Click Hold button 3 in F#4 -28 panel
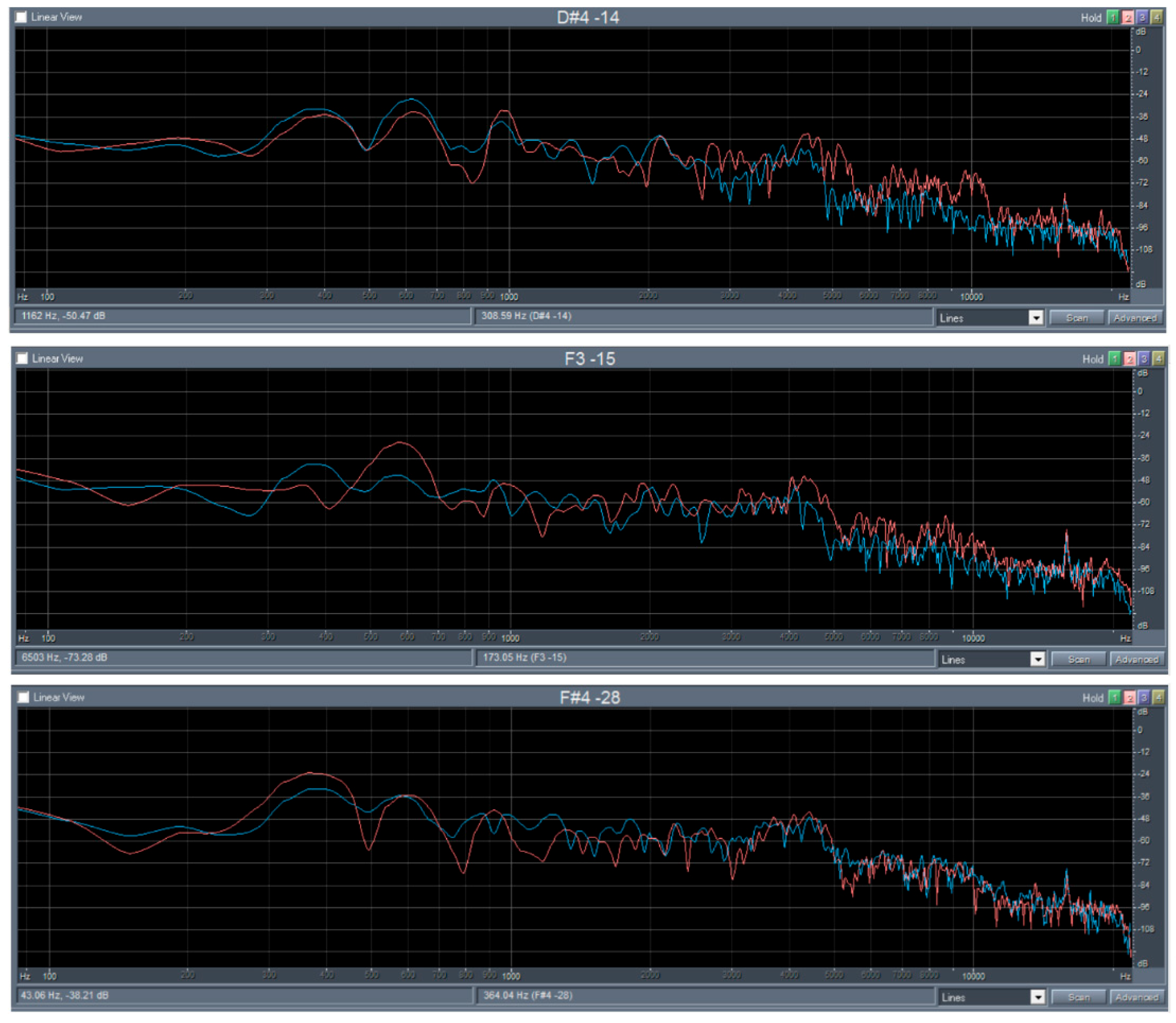1176x1023 pixels. point(1143,697)
